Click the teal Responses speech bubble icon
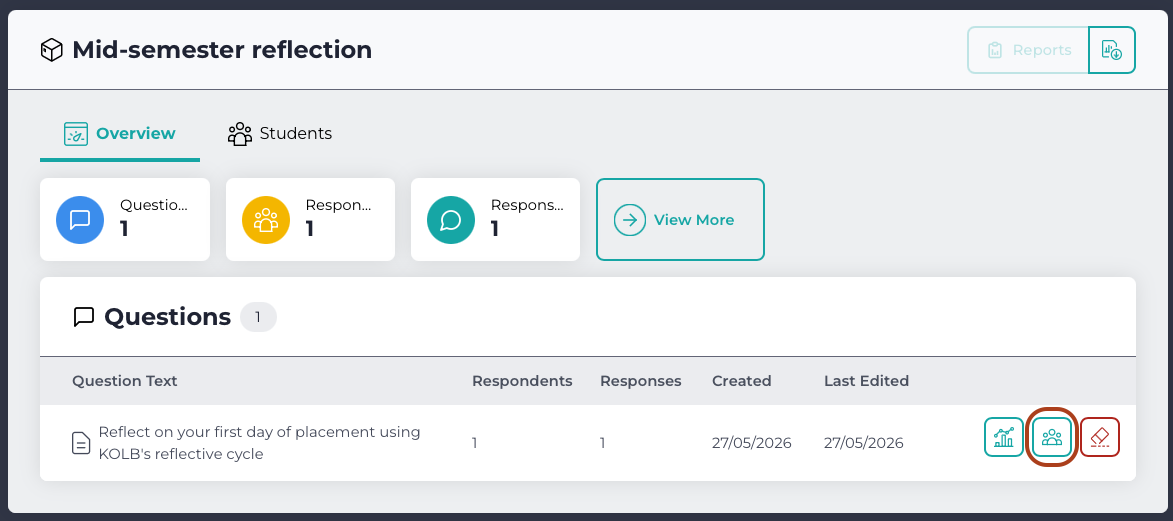 pyautogui.click(x=450, y=219)
